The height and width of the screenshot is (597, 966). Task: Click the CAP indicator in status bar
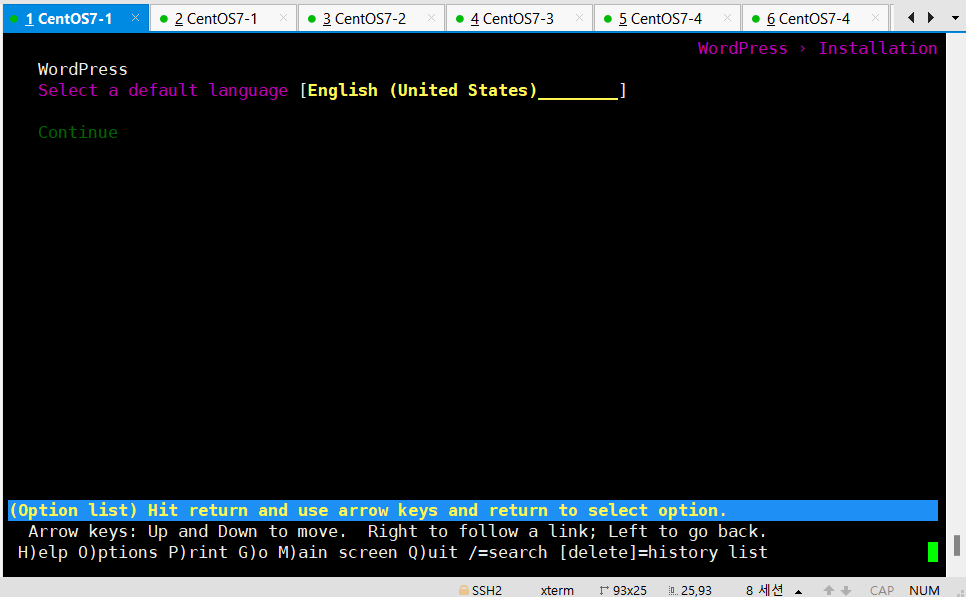pyautogui.click(x=882, y=590)
